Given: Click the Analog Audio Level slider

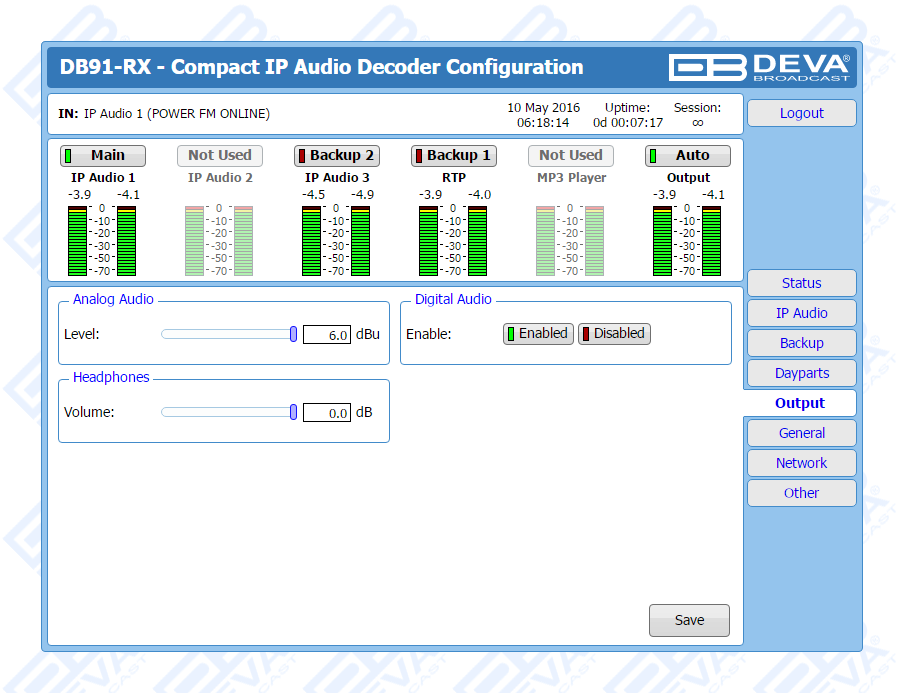Looking at the screenshot, I should [x=229, y=334].
